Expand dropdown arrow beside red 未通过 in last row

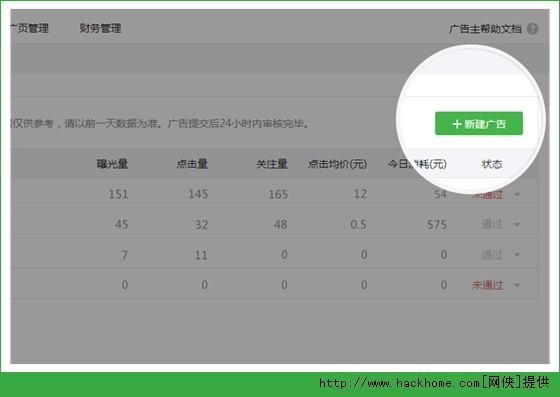point(517,285)
